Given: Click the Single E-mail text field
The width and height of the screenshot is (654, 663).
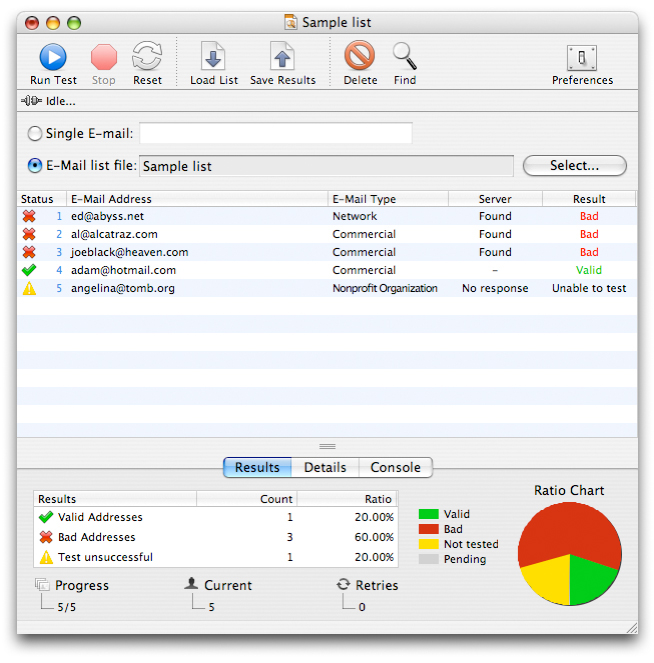Looking at the screenshot, I should pyautogui.click(x=275, y=134).
